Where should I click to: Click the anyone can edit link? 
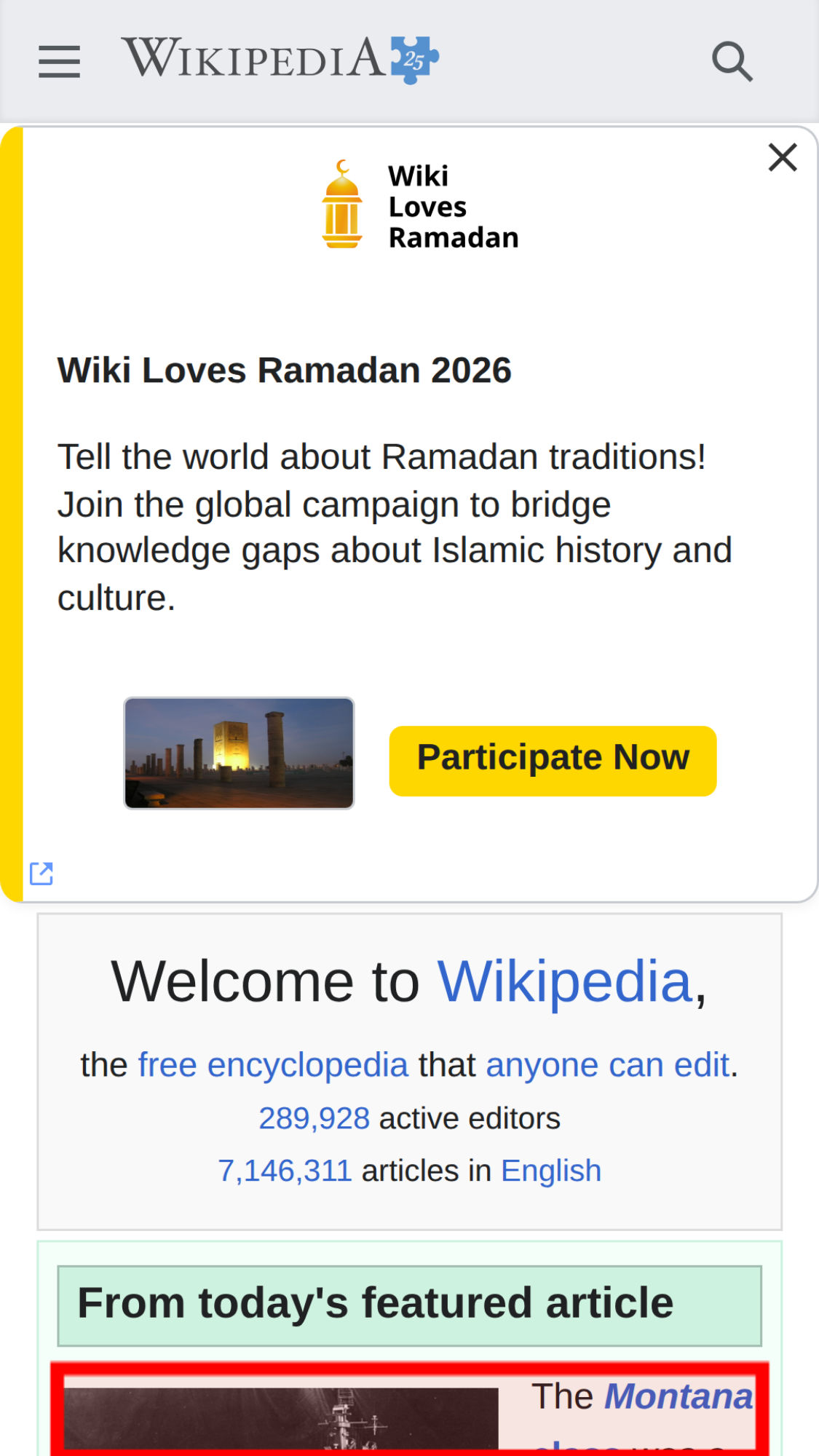pos(607,1065)
